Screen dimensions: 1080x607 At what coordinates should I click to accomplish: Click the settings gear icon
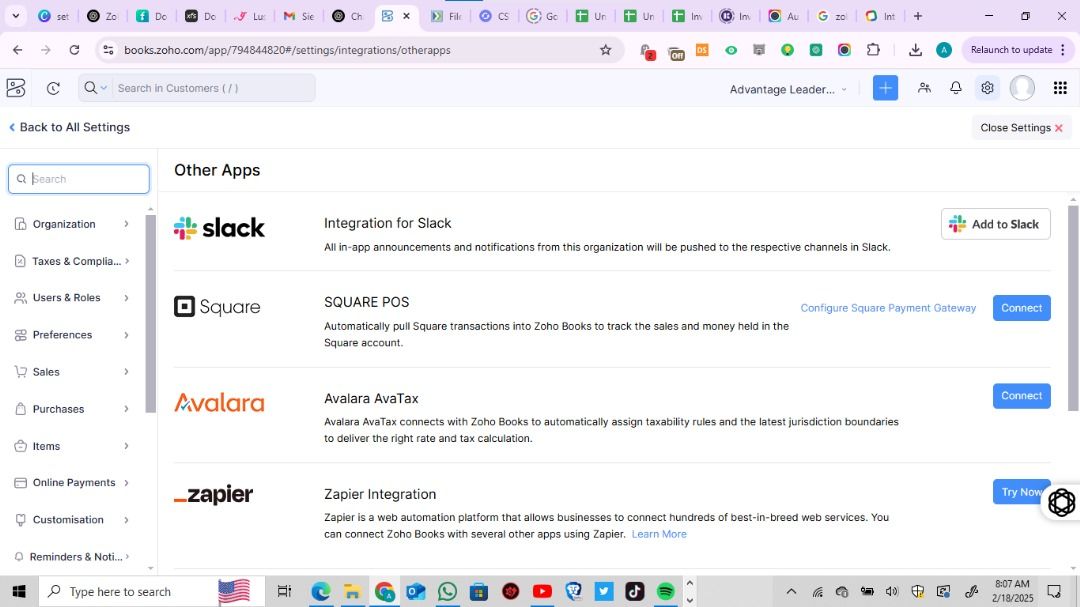tap(987, 88)
